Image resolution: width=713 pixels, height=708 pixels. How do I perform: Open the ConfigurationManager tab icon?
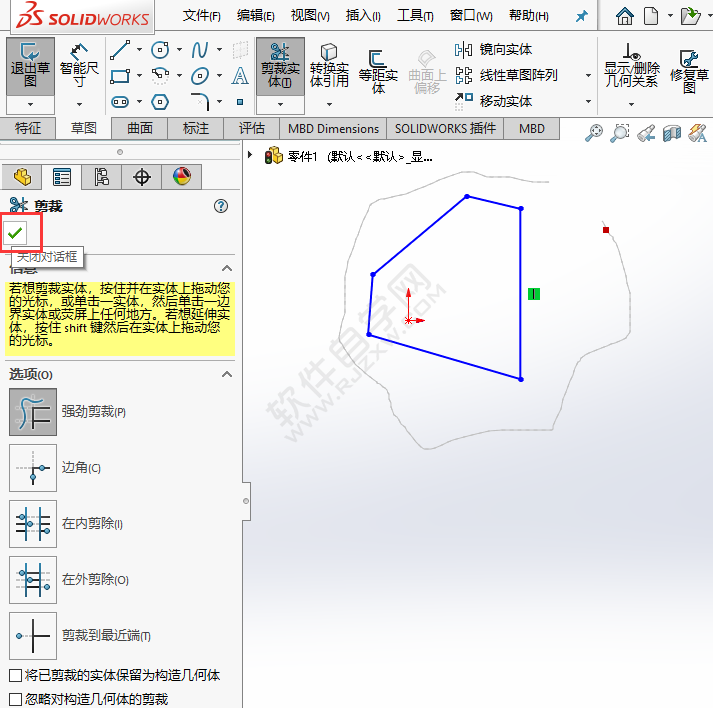tap(101, 177)
